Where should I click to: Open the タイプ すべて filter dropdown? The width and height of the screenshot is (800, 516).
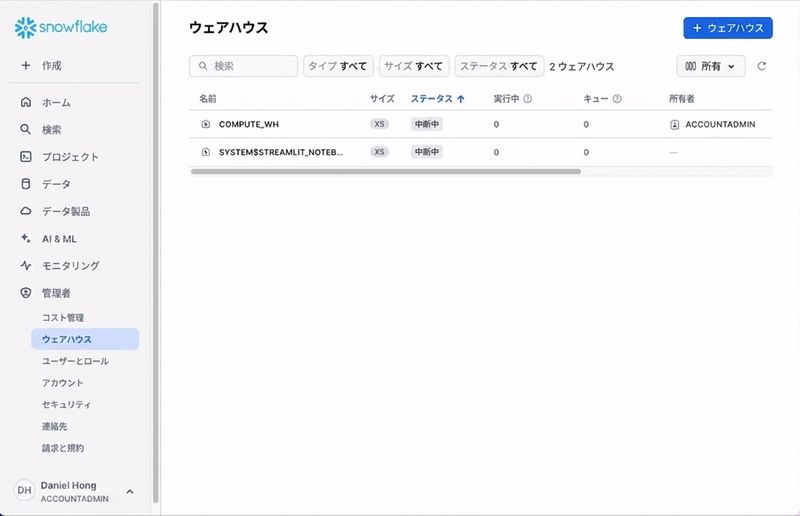pyautogui.click(x=338, y=66)
